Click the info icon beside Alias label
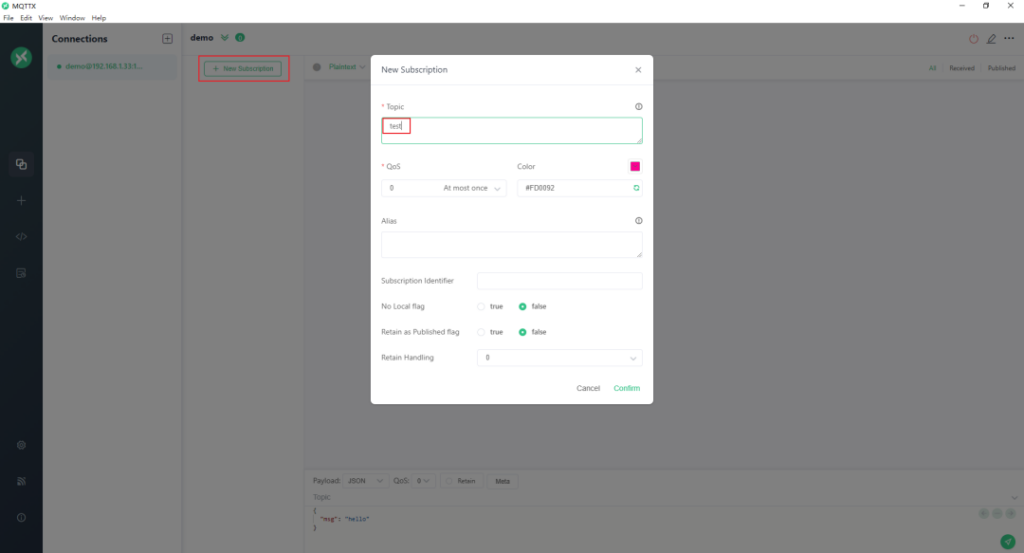This screenshot has width=1024, height=553. 639,221
